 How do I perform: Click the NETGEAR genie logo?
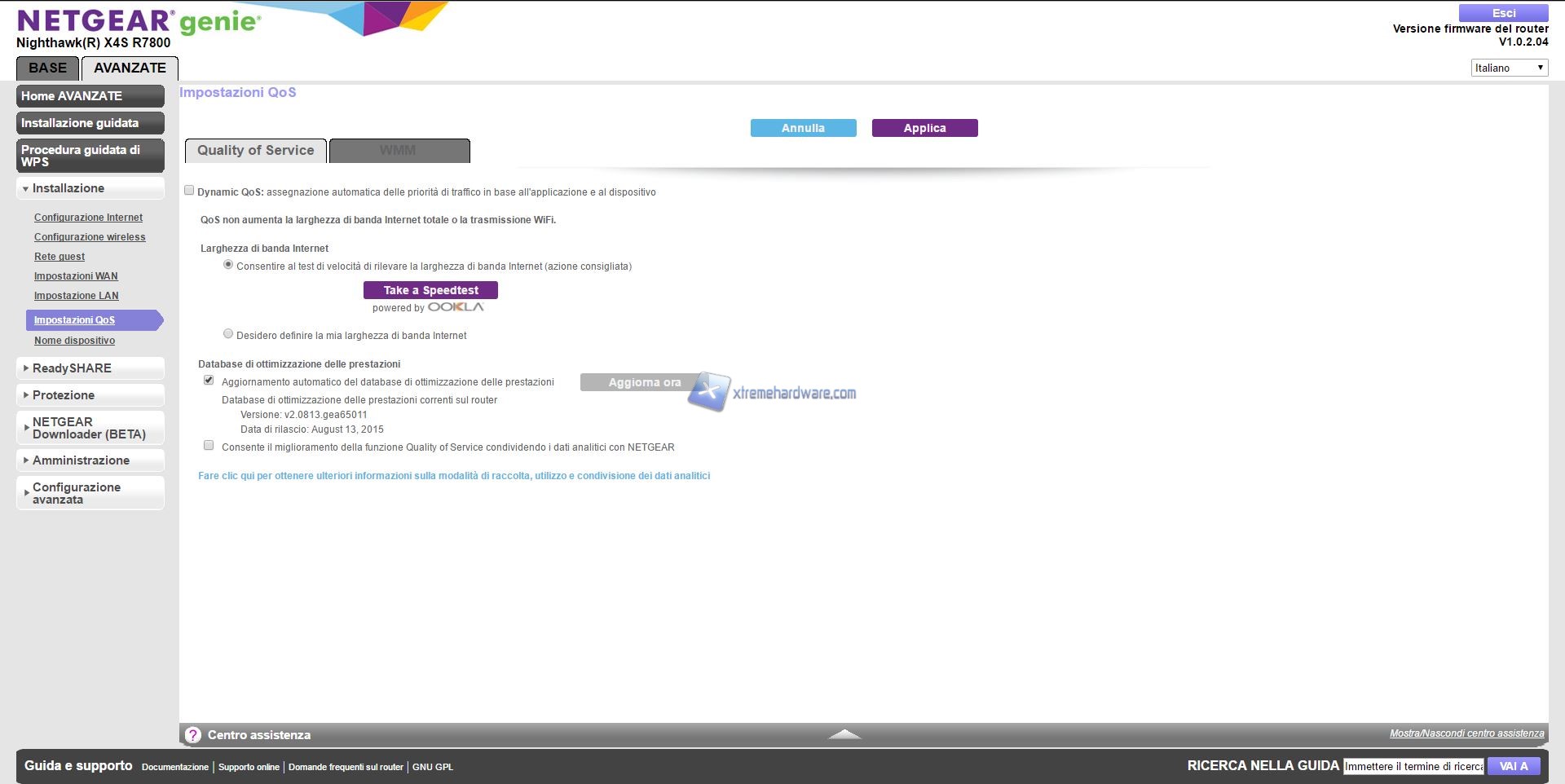pos(139,21)
